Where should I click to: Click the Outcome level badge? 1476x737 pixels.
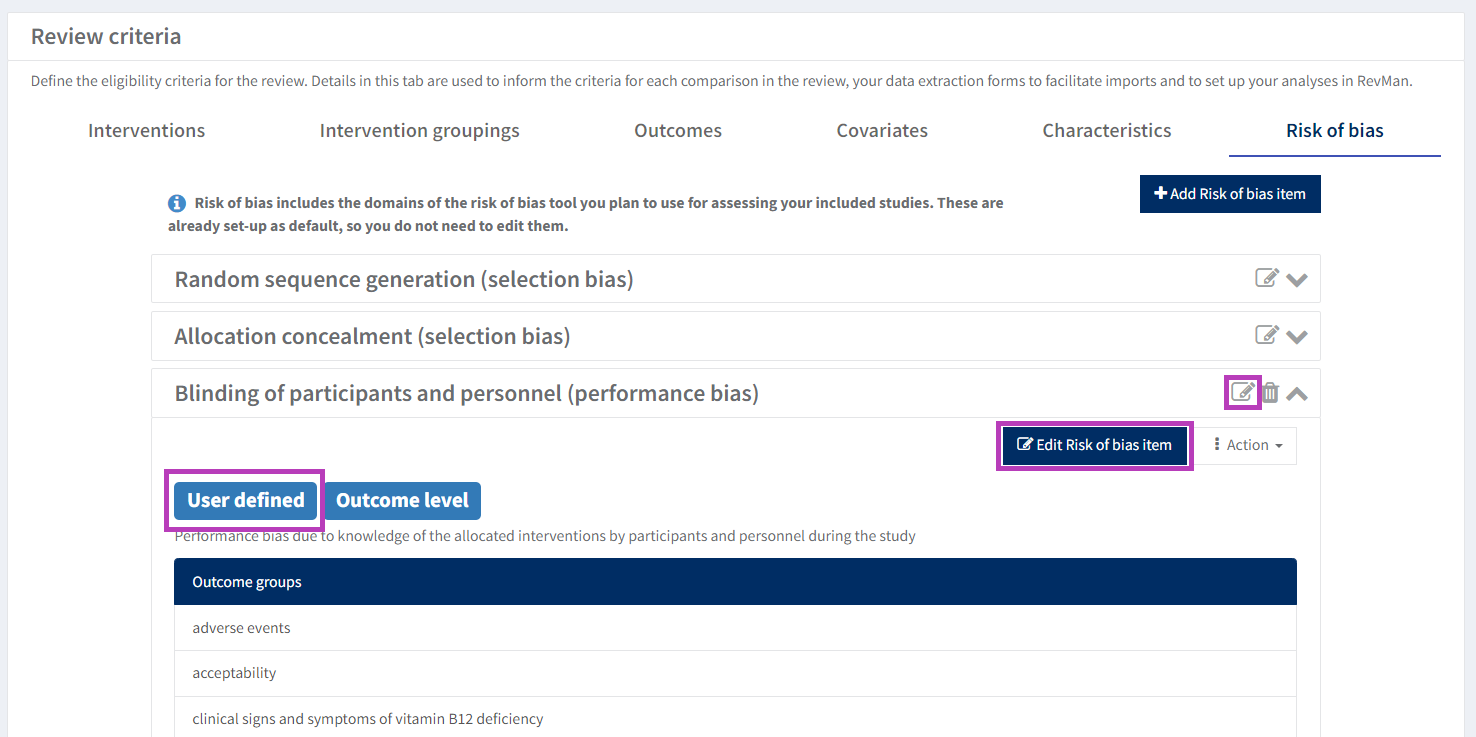[x=402, y=500]
